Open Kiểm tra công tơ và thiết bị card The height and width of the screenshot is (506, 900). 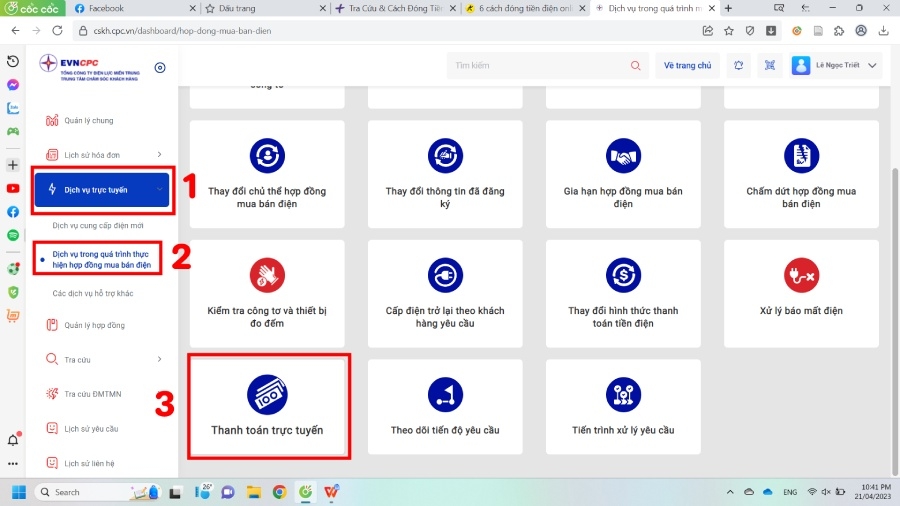coord(267,293)
